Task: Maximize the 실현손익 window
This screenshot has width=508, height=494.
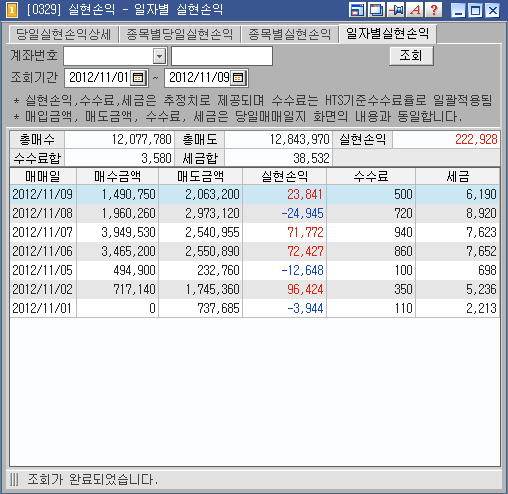Action: pyautogui.click(x=475, y=10)
